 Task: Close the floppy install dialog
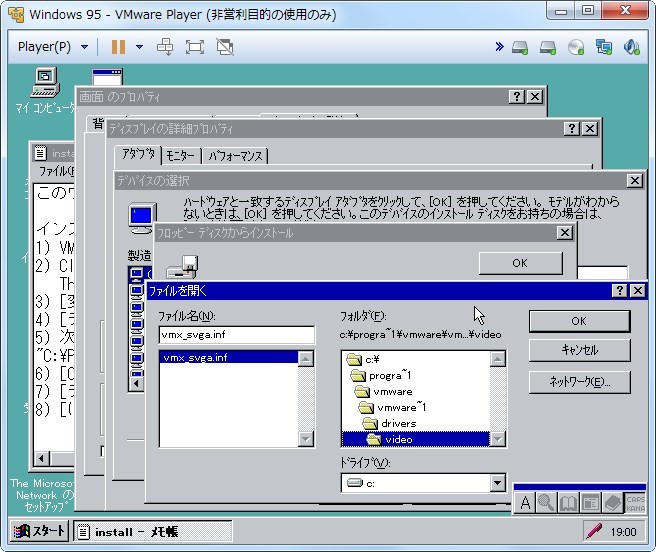click(x=564, y=233)
